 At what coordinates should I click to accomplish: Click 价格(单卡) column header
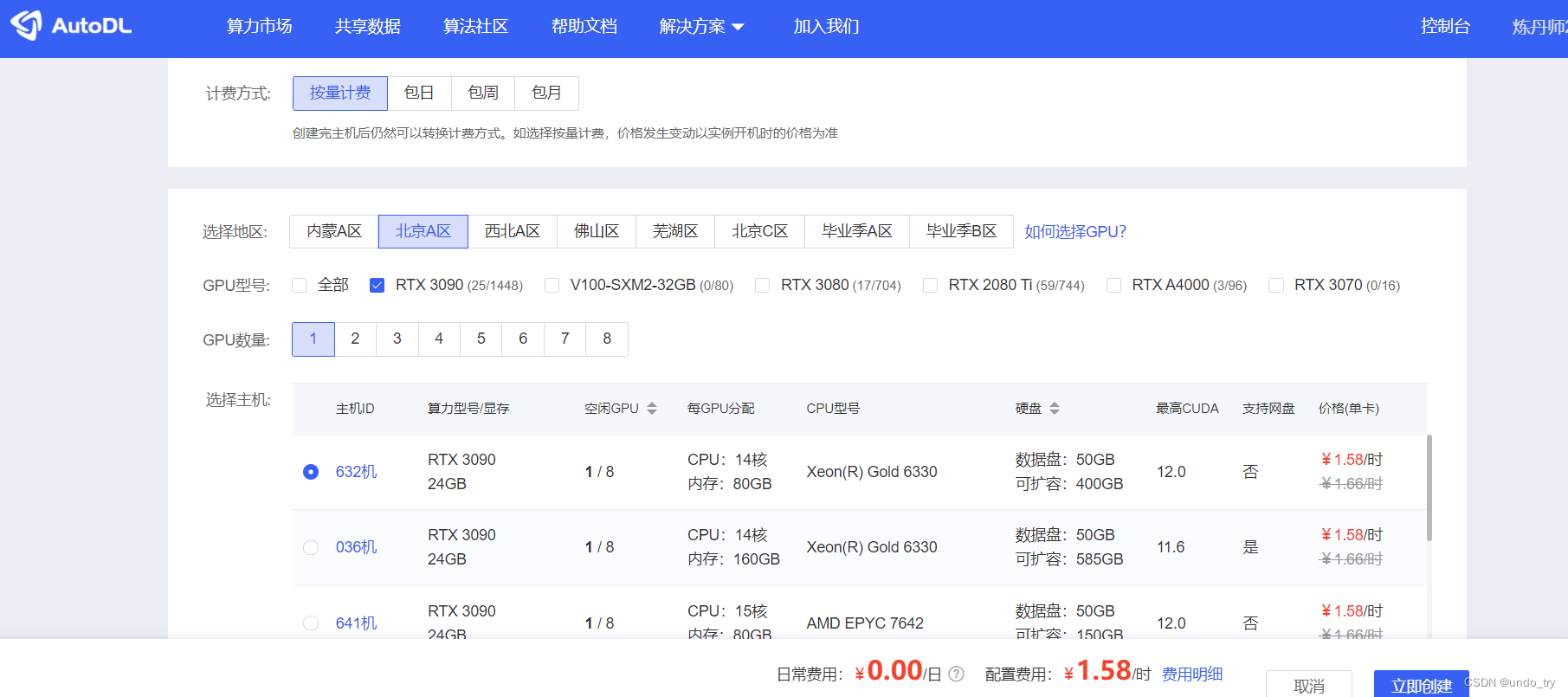(x=1349, y=409)
